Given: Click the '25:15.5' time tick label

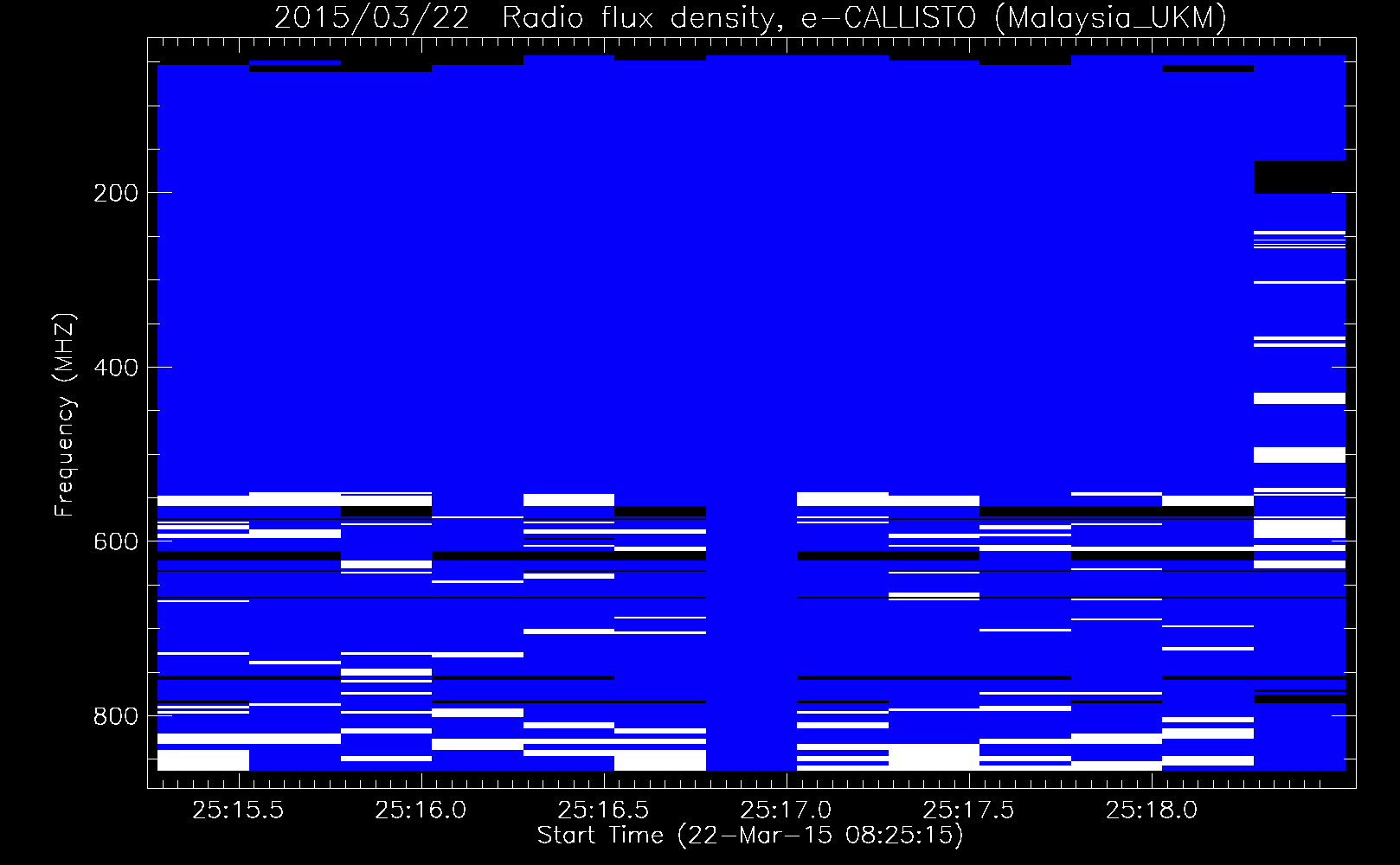Looking at the screenshot, I should (238, 811).
